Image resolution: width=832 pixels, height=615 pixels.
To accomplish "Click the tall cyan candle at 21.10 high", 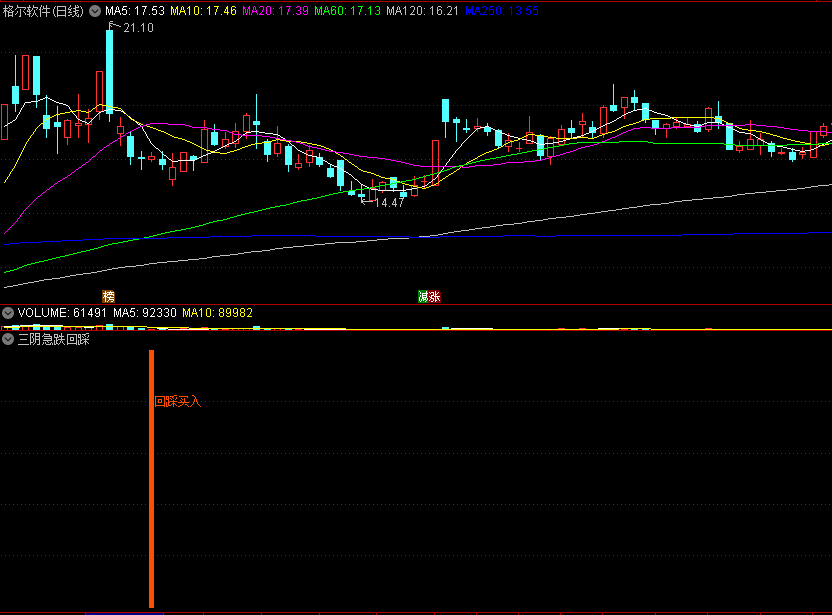I will (109, 72).
